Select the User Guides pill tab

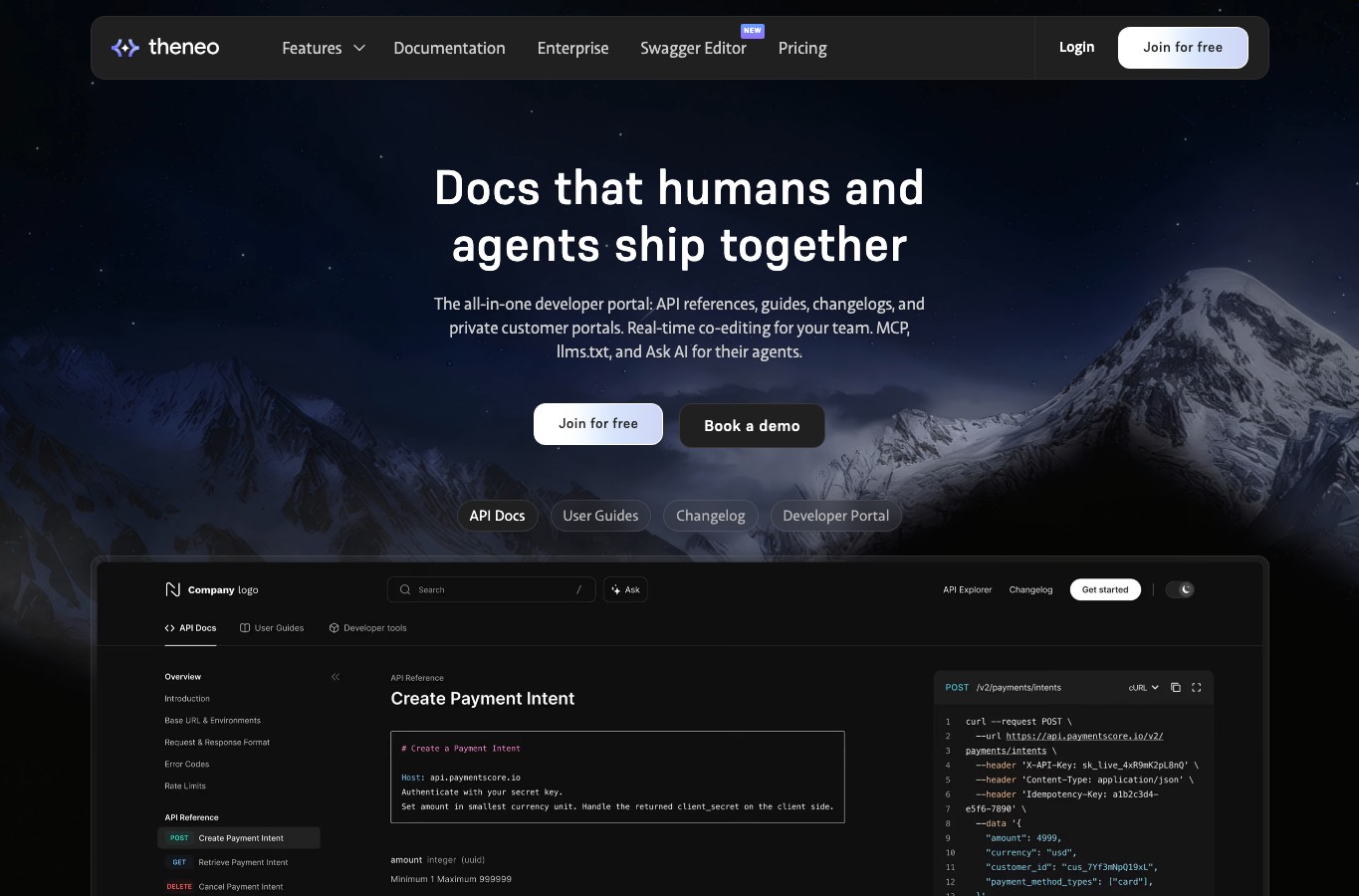click(600, 516)
